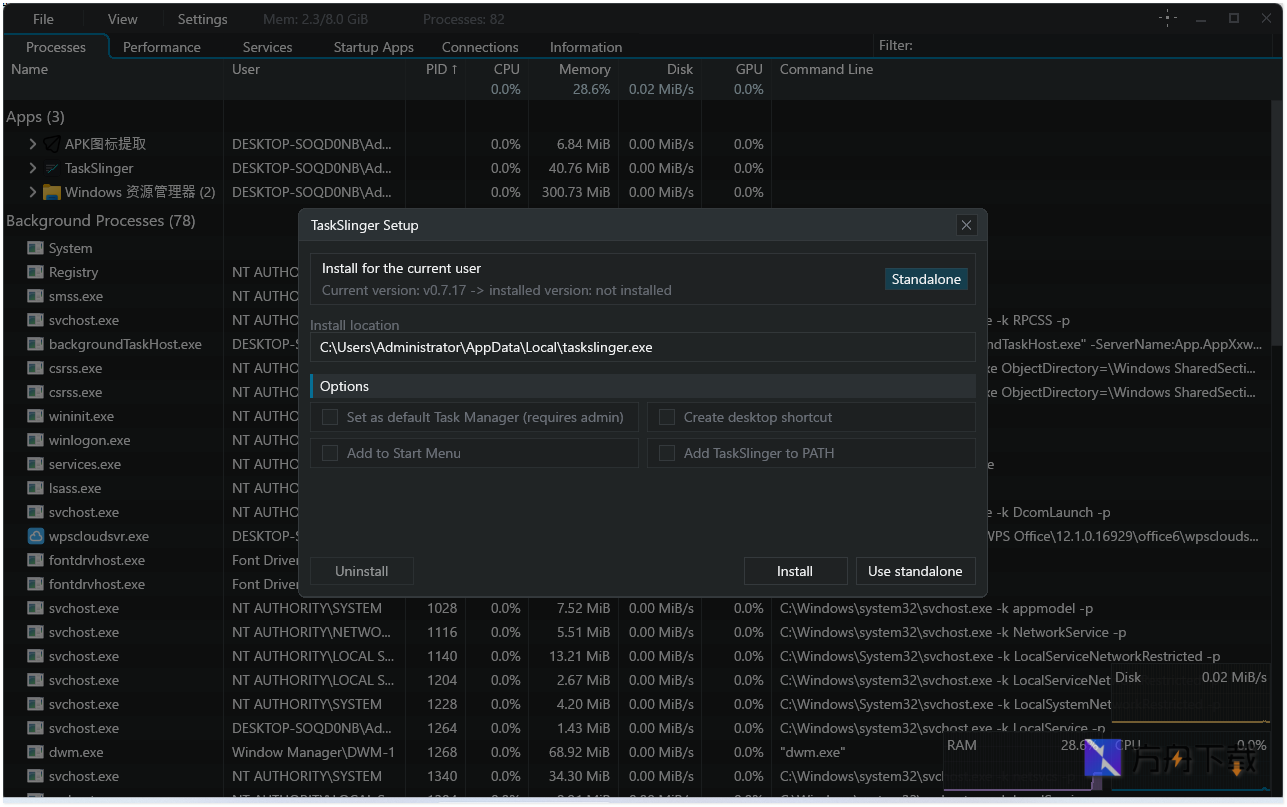Open the Settings menu
Viewport: 1287px width, 807px height.
[203, 19]
